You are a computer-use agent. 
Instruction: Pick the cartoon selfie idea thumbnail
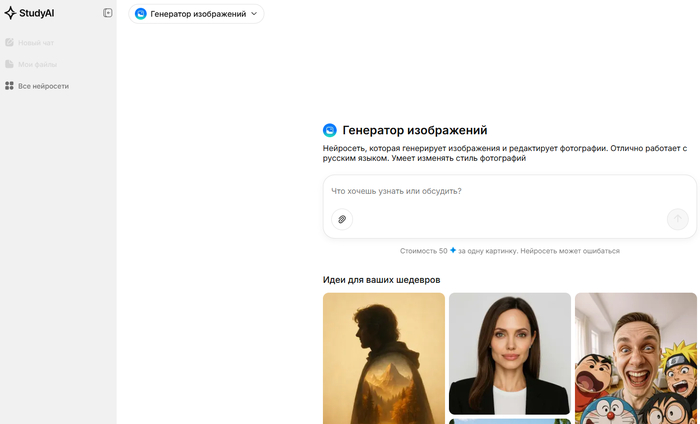click(636, 358)
